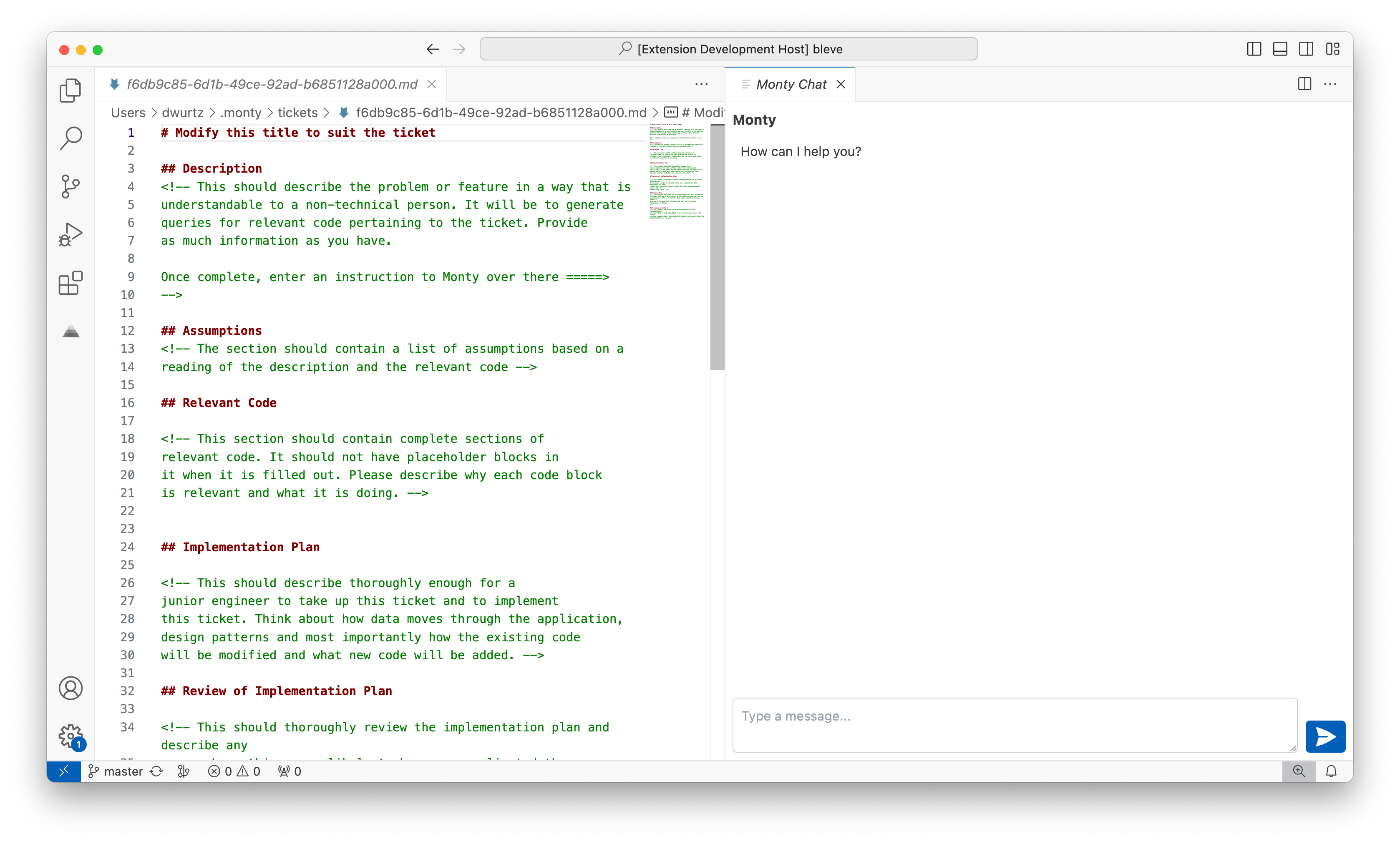Toggle the secondary side bar

click(x=1306, y=49)
